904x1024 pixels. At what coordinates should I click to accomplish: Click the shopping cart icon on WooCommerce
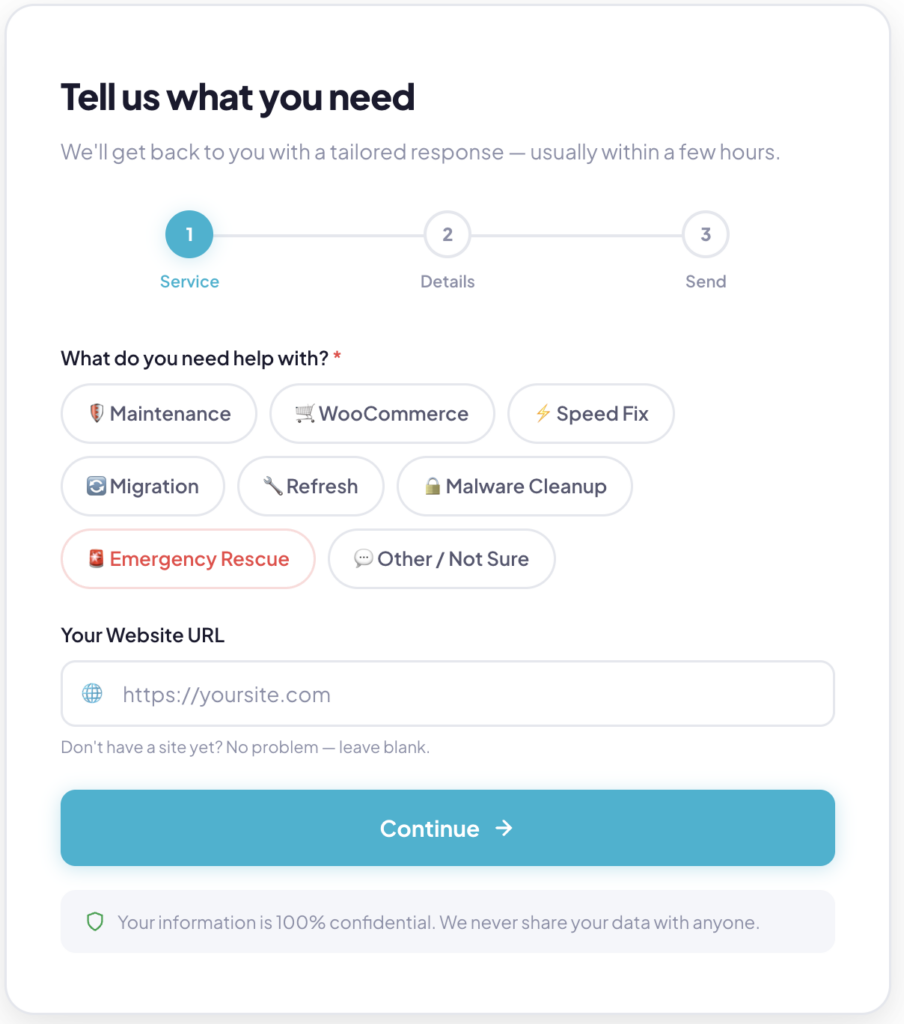pos(305,414)
